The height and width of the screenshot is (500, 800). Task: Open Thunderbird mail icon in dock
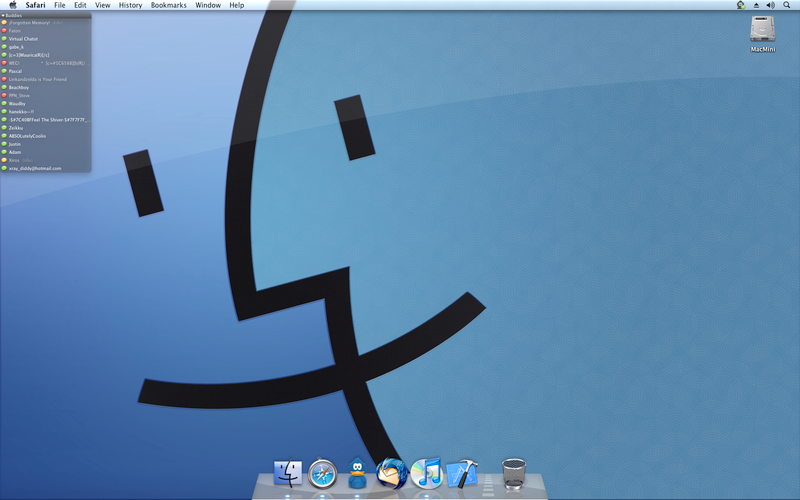coord(392,473)
